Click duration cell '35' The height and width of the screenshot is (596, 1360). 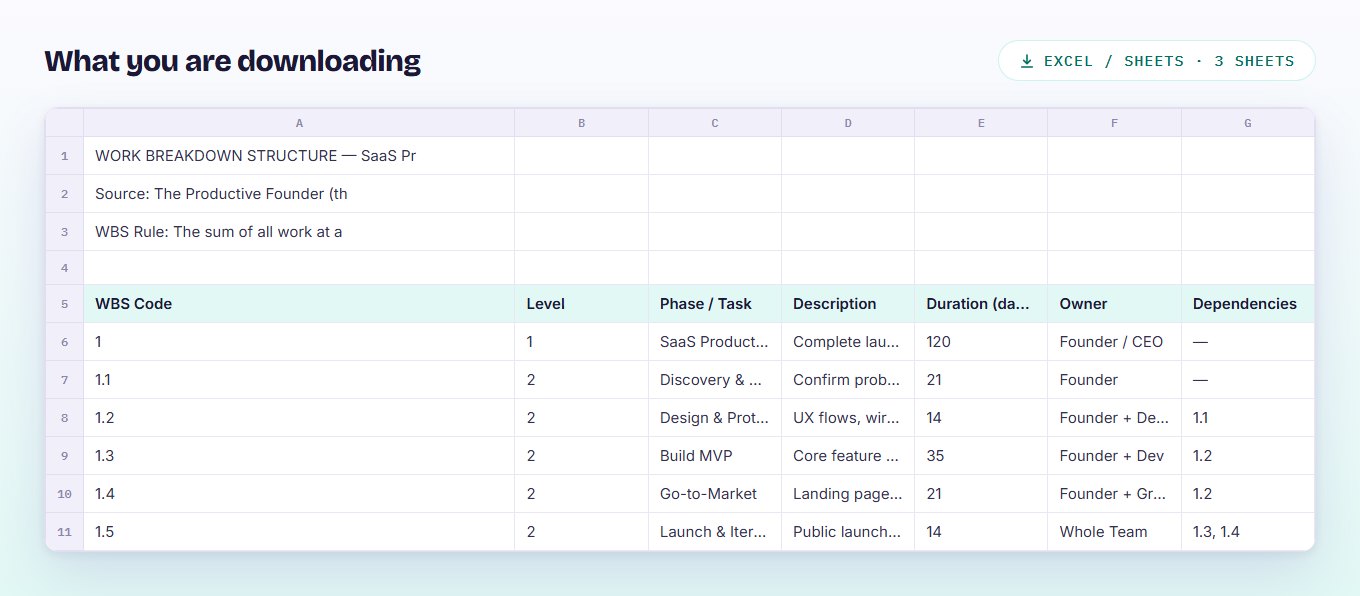[x=981, y=456]
